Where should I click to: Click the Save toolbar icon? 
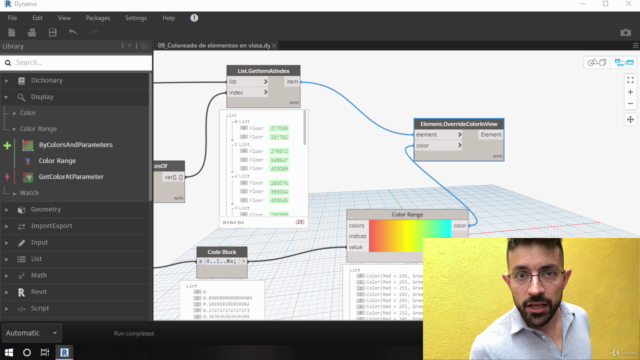[53, 33]
